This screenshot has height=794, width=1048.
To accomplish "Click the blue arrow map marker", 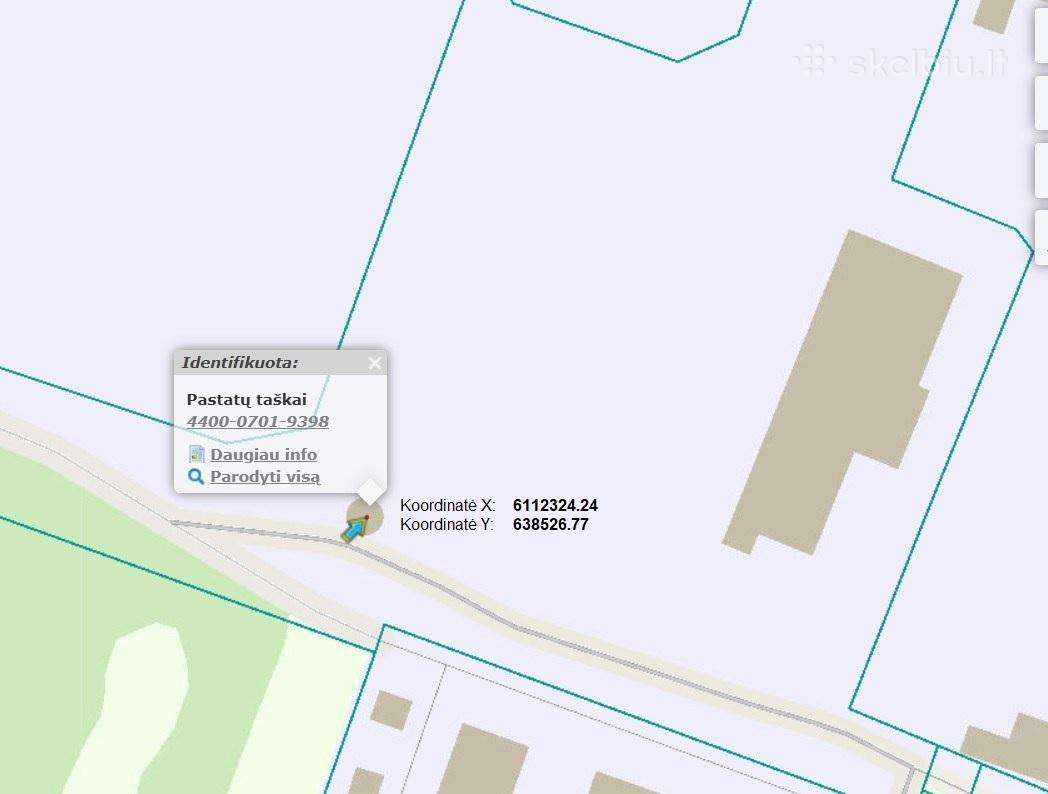I will click(356, 529).
